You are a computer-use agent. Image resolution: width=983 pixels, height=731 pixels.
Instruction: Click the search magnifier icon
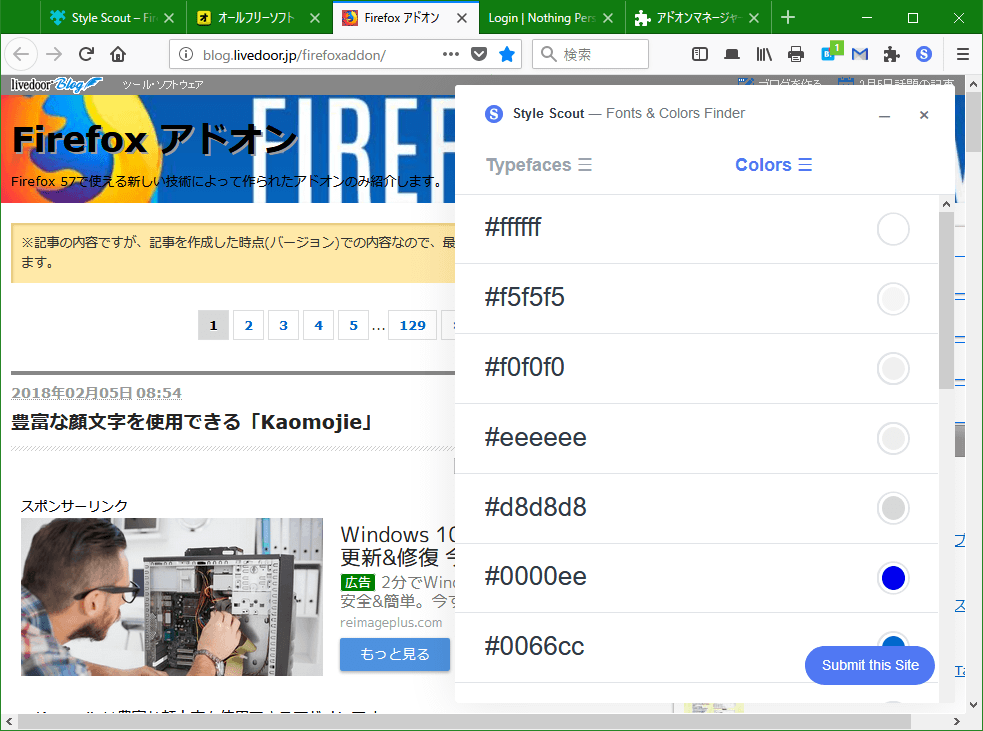point(549,55)
